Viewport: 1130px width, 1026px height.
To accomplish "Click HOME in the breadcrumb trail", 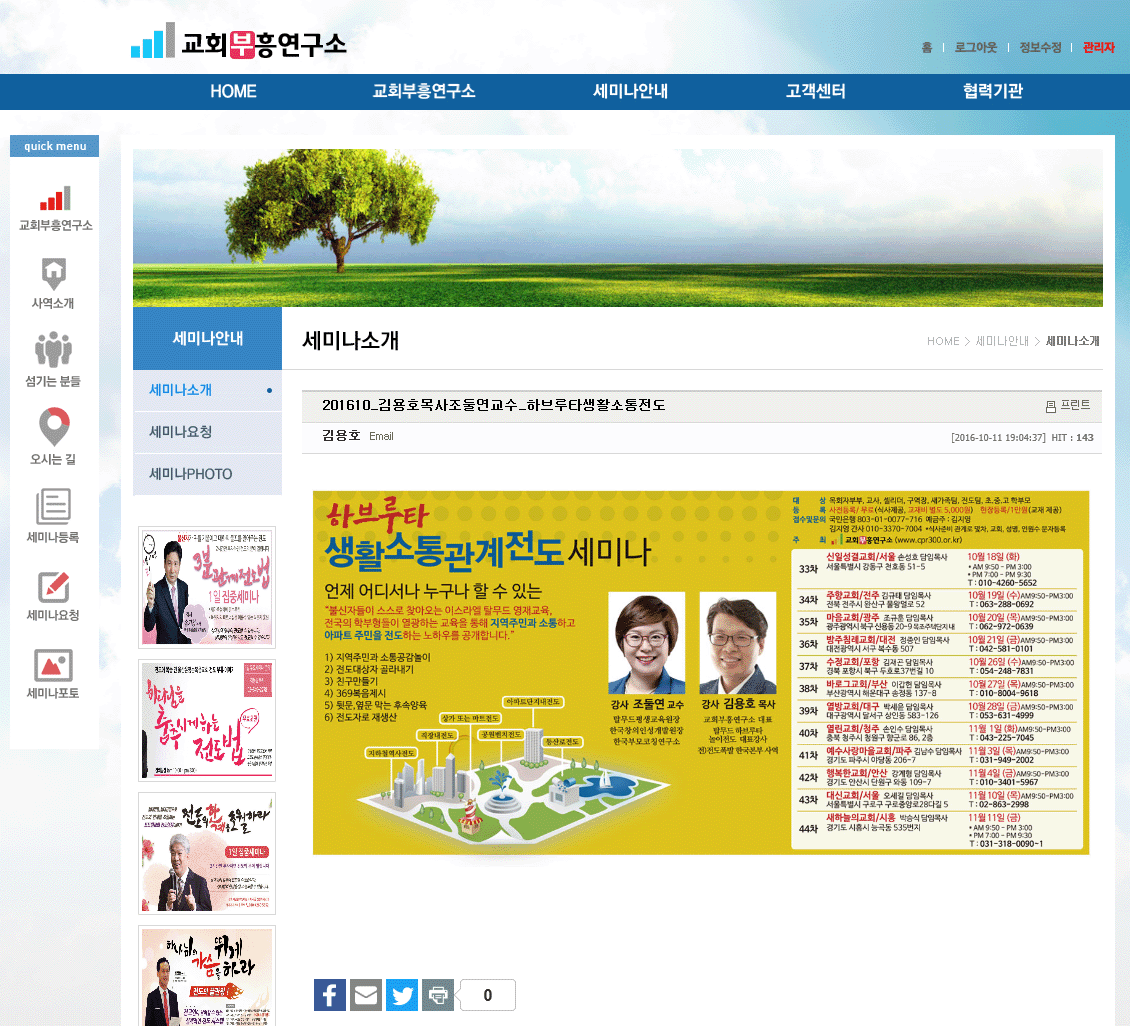I will coord(943,342).
